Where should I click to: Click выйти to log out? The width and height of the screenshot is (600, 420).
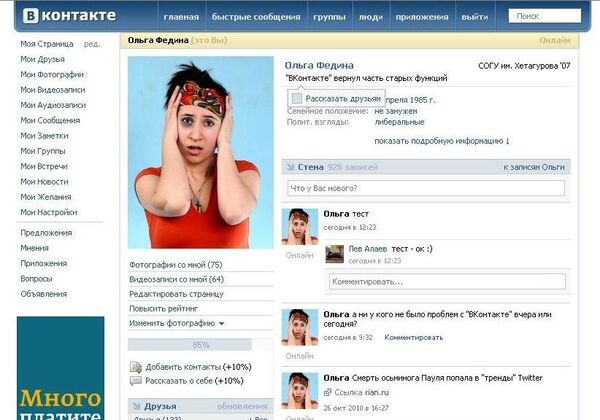click(475, 17)
